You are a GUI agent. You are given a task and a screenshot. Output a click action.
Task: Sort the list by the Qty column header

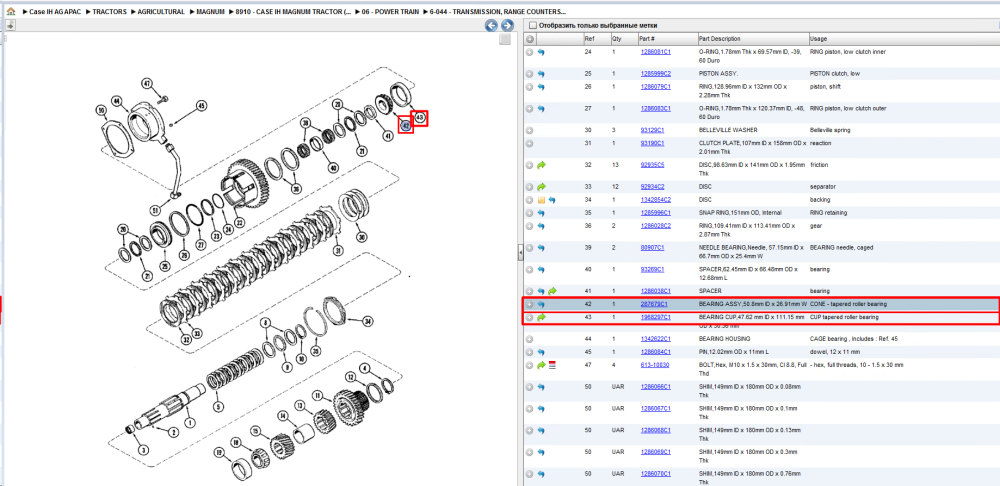pyautogui.click(x=617, y=39)
